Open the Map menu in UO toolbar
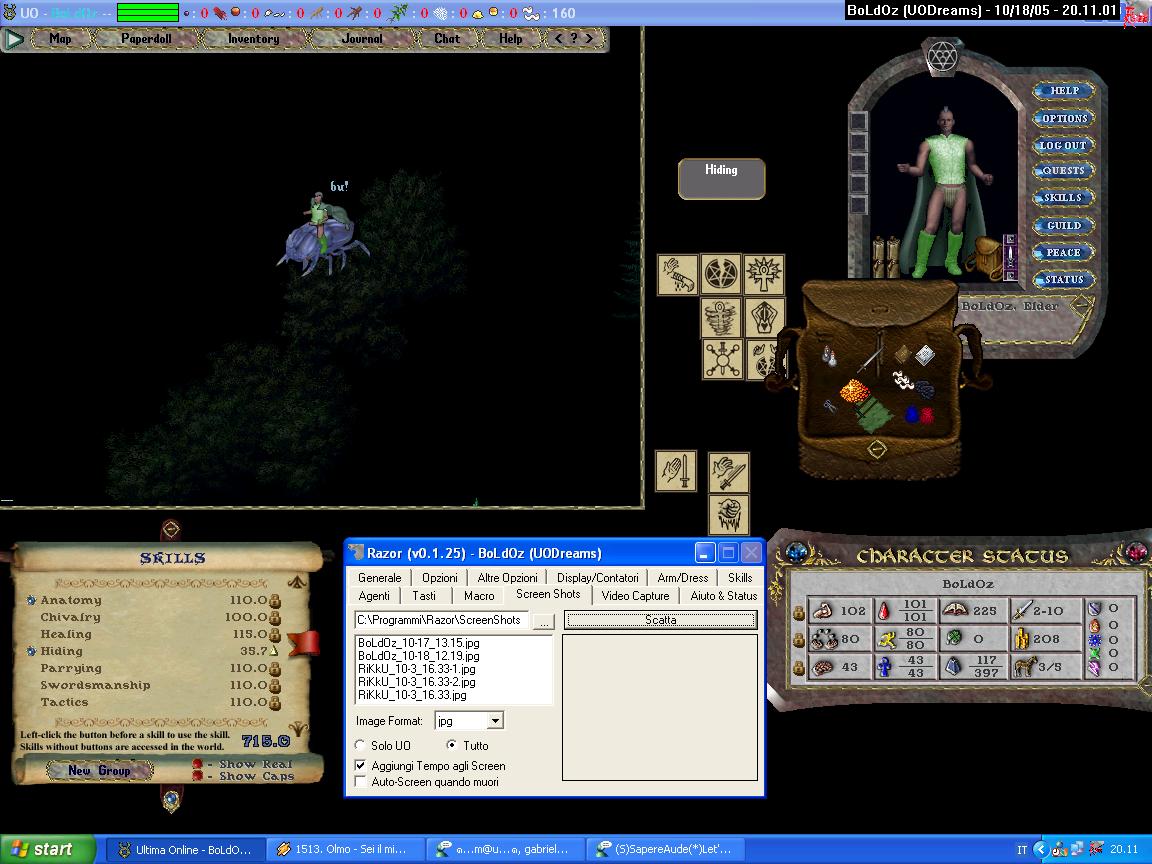The image size is (1152, 864). click(60, 39)
